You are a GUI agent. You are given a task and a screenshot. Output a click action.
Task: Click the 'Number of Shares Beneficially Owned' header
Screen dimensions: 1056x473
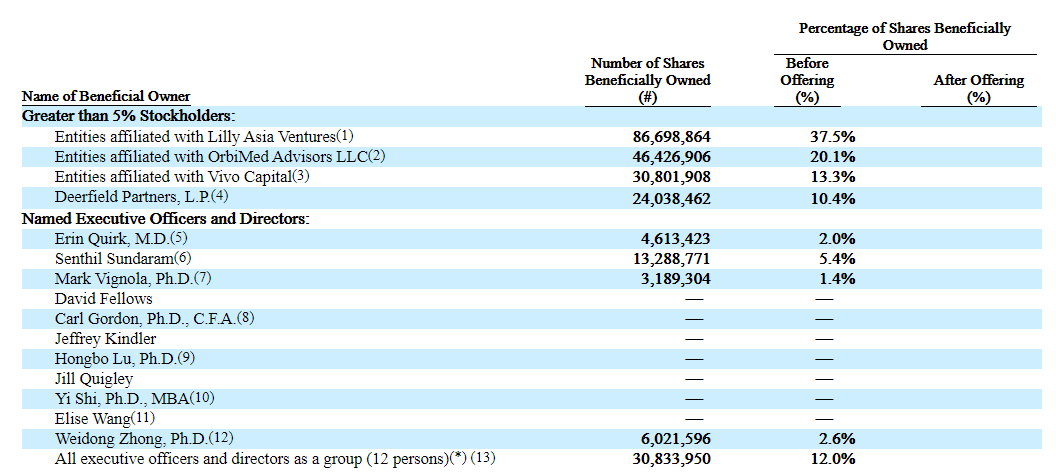pyautogui.click(x=647, y=80)
